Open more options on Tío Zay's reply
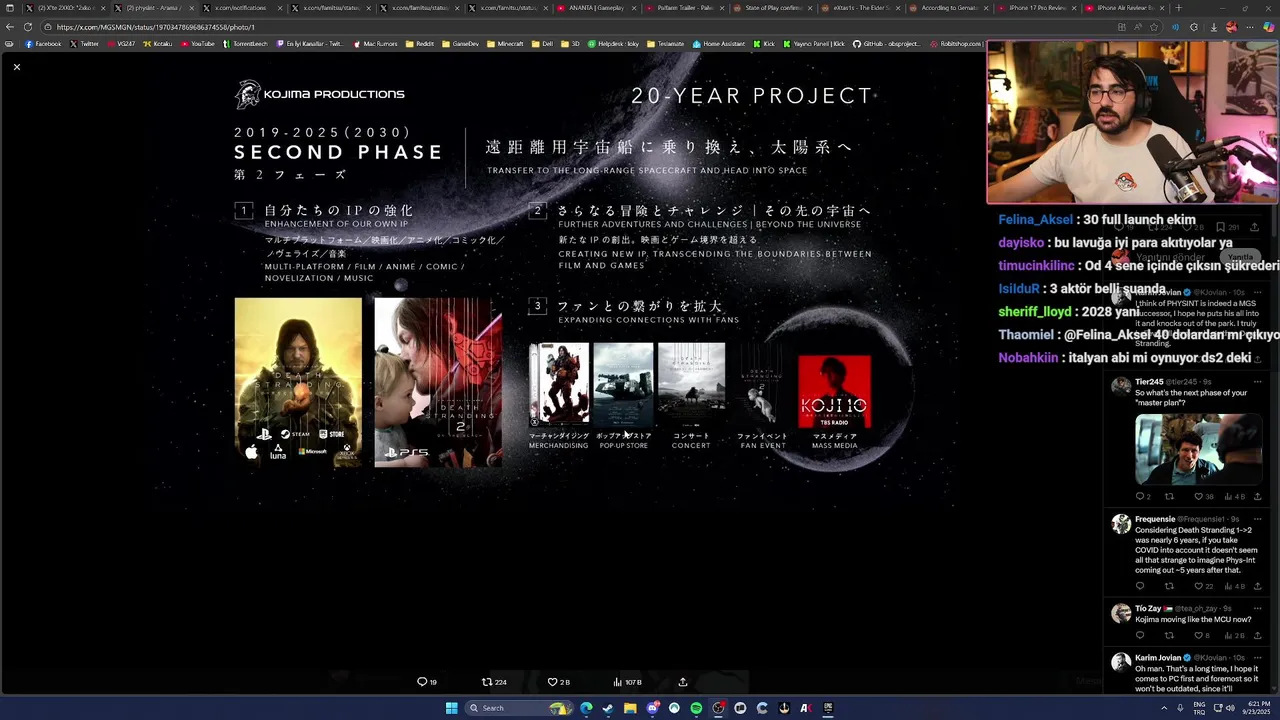 tap(1257, 608)
